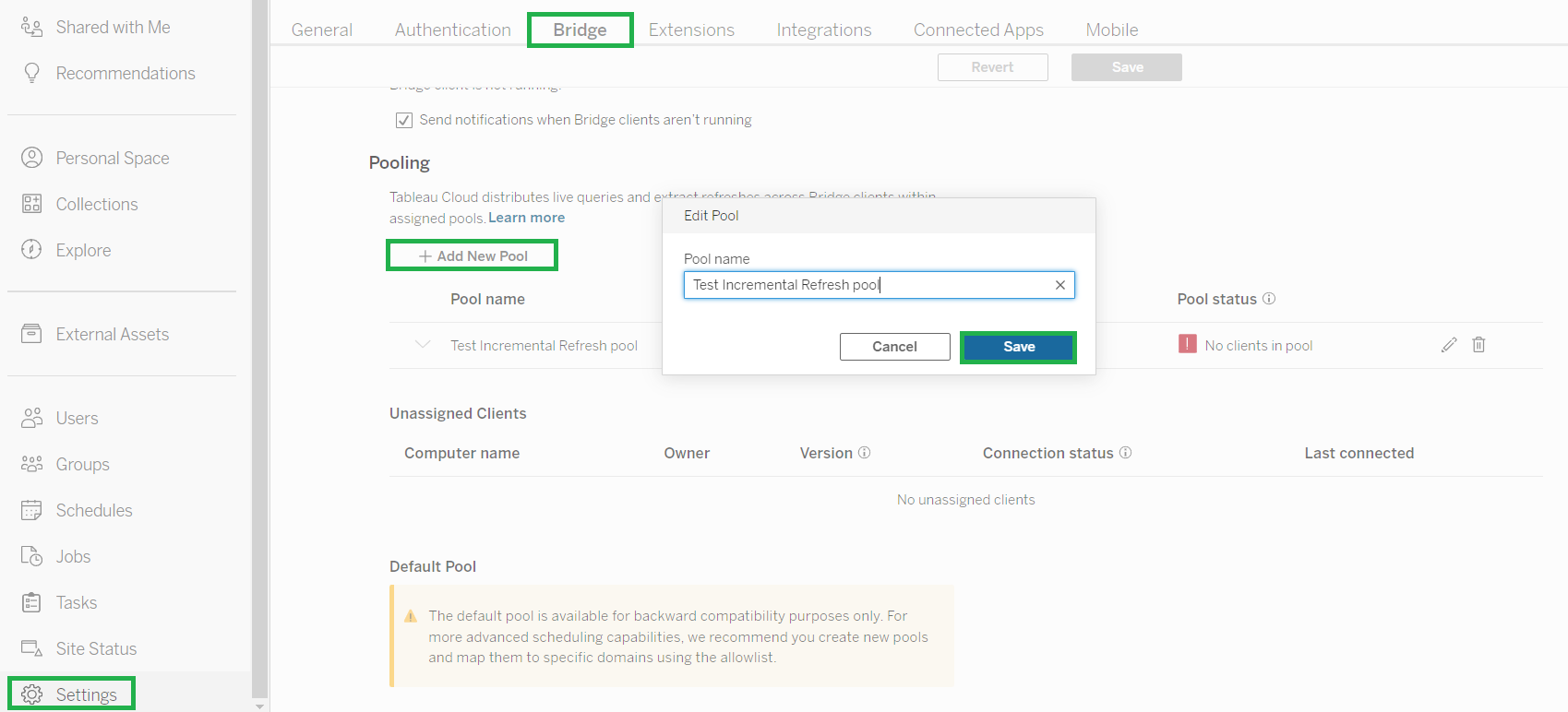Expand Test Incremental Refresh pool row

pos(423,344)
